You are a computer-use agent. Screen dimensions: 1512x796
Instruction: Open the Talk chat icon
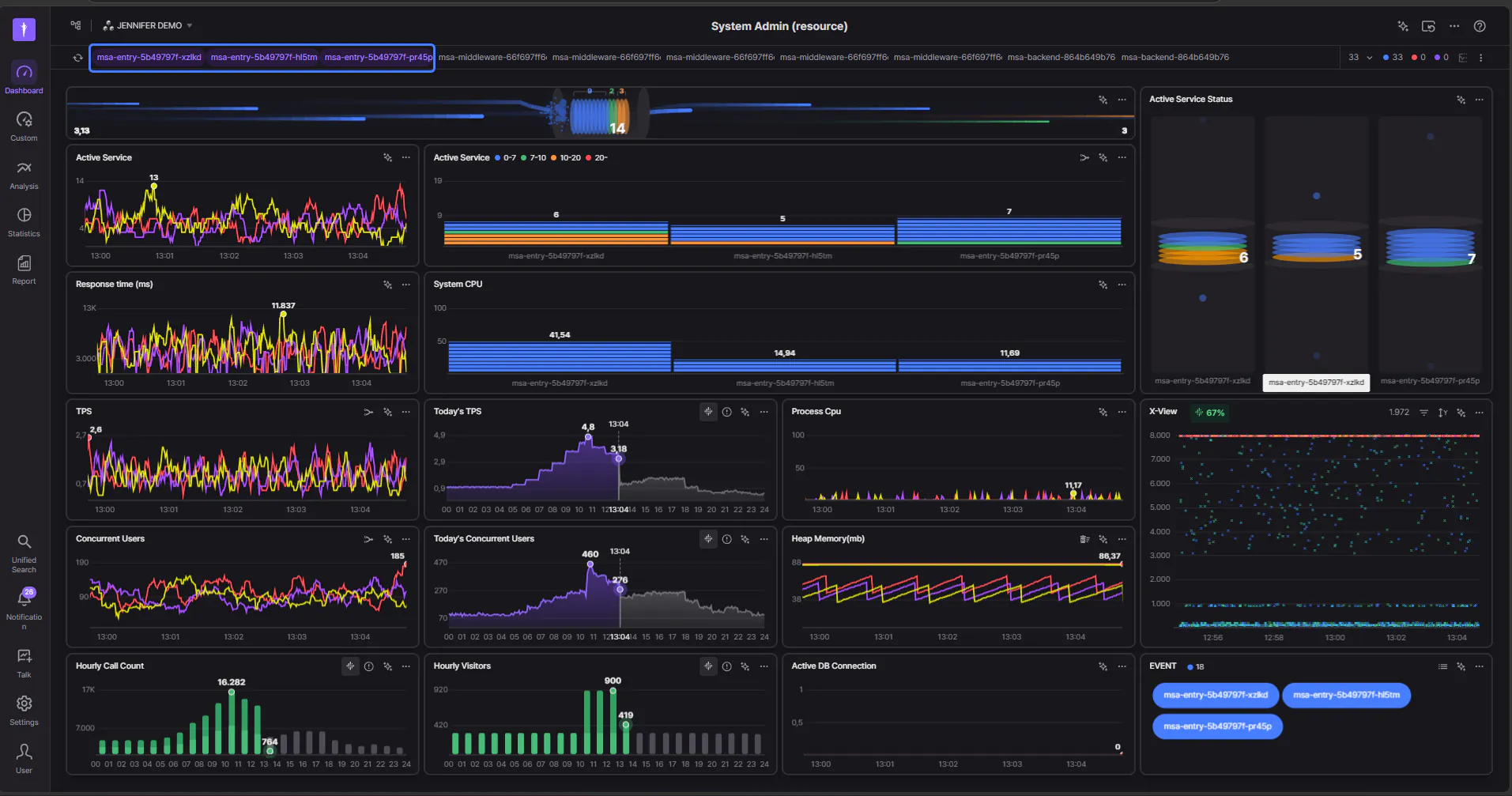pos(24,663)
